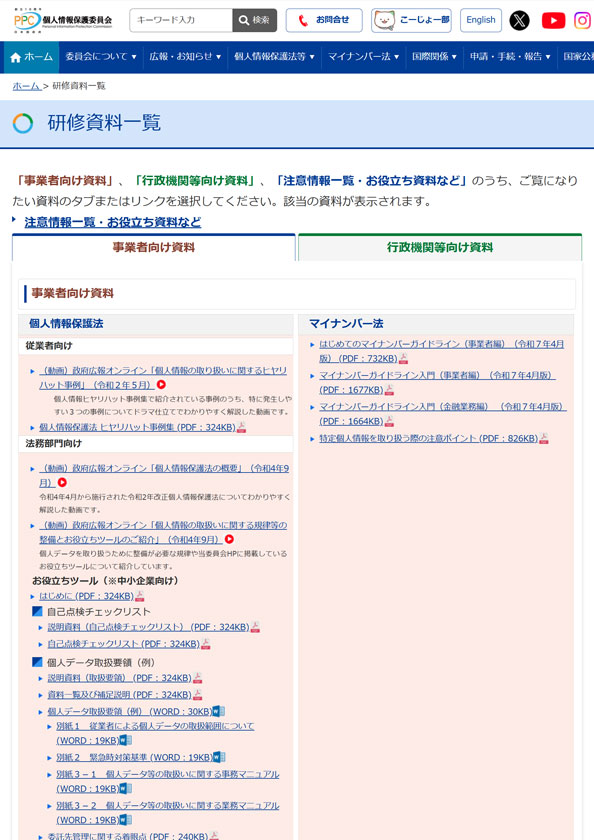
Task: Click Word icon beside 別紙2 緊急時対策基準
Action: point(219,758)
